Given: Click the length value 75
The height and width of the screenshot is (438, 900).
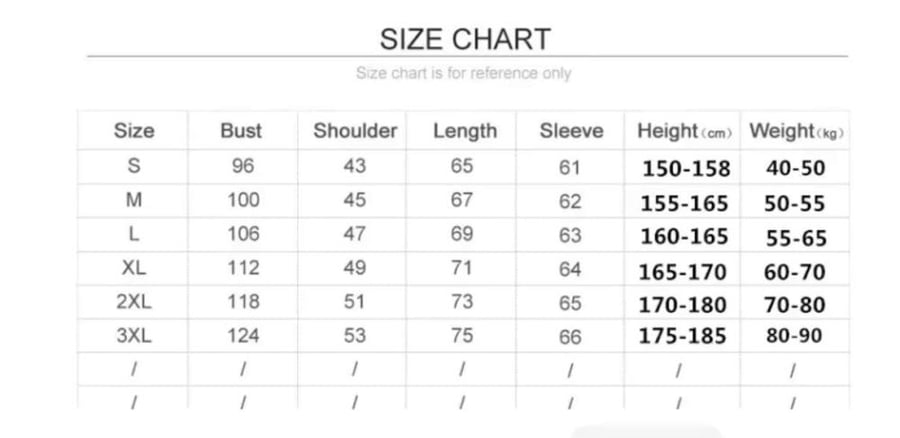Looking at the screenshot, I should (462, 335).
